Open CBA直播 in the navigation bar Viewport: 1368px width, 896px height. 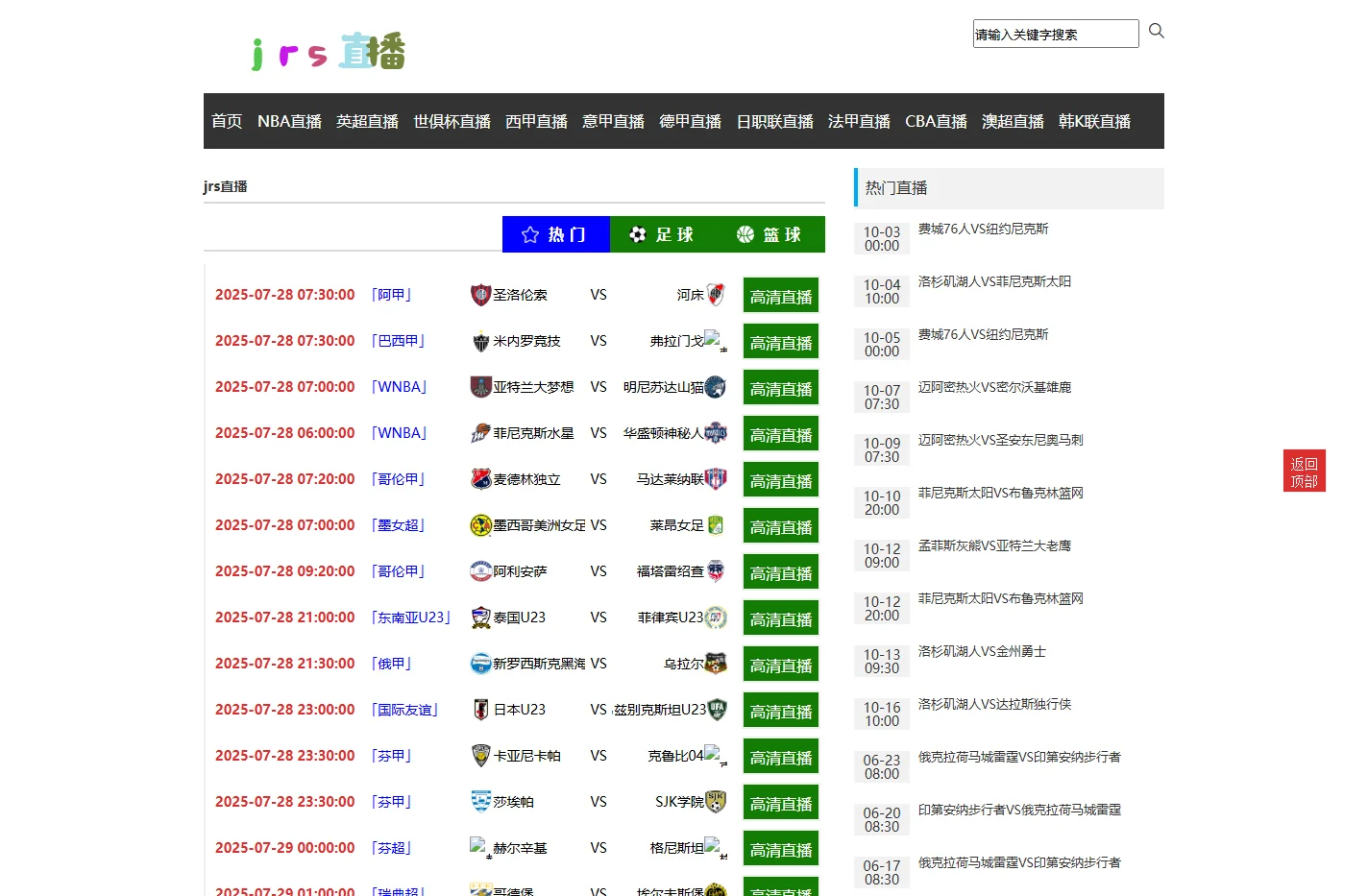(x=936, y=121)
